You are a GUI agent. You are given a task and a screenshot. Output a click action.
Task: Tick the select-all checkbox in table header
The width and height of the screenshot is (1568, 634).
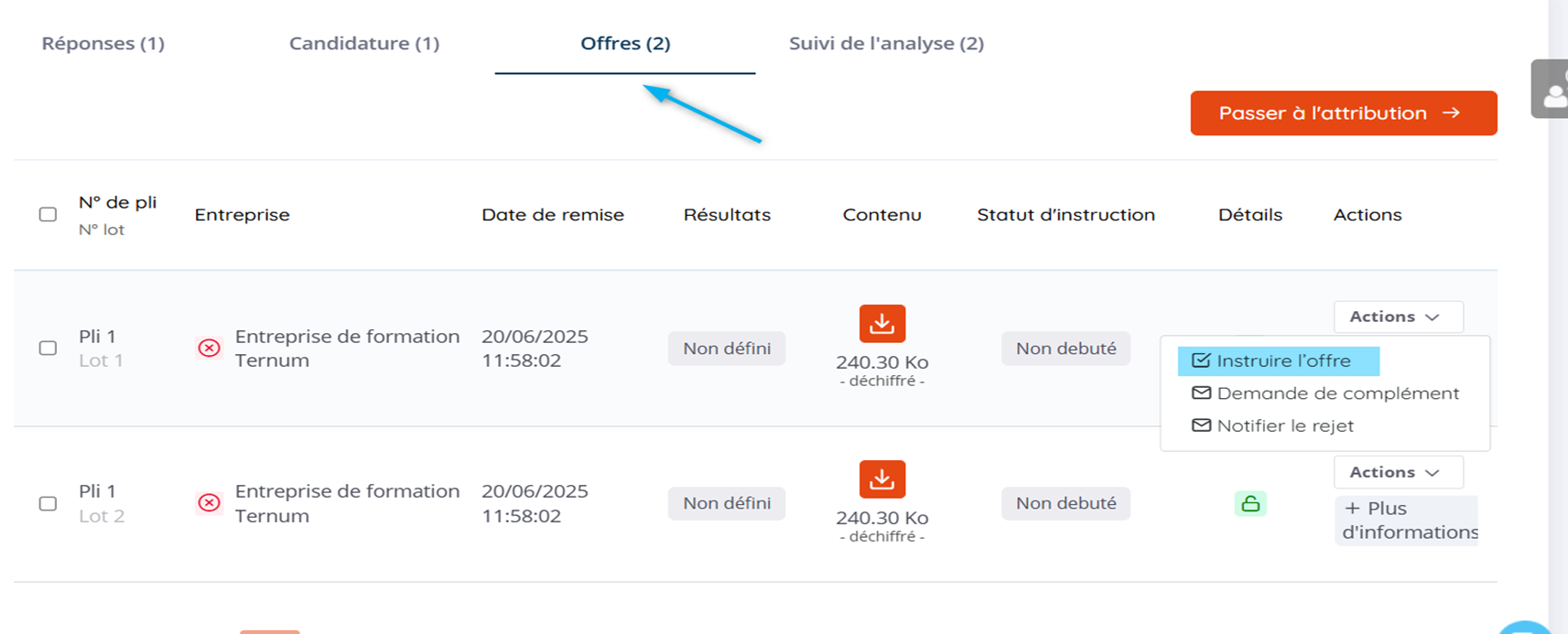[x=49, y=215]
